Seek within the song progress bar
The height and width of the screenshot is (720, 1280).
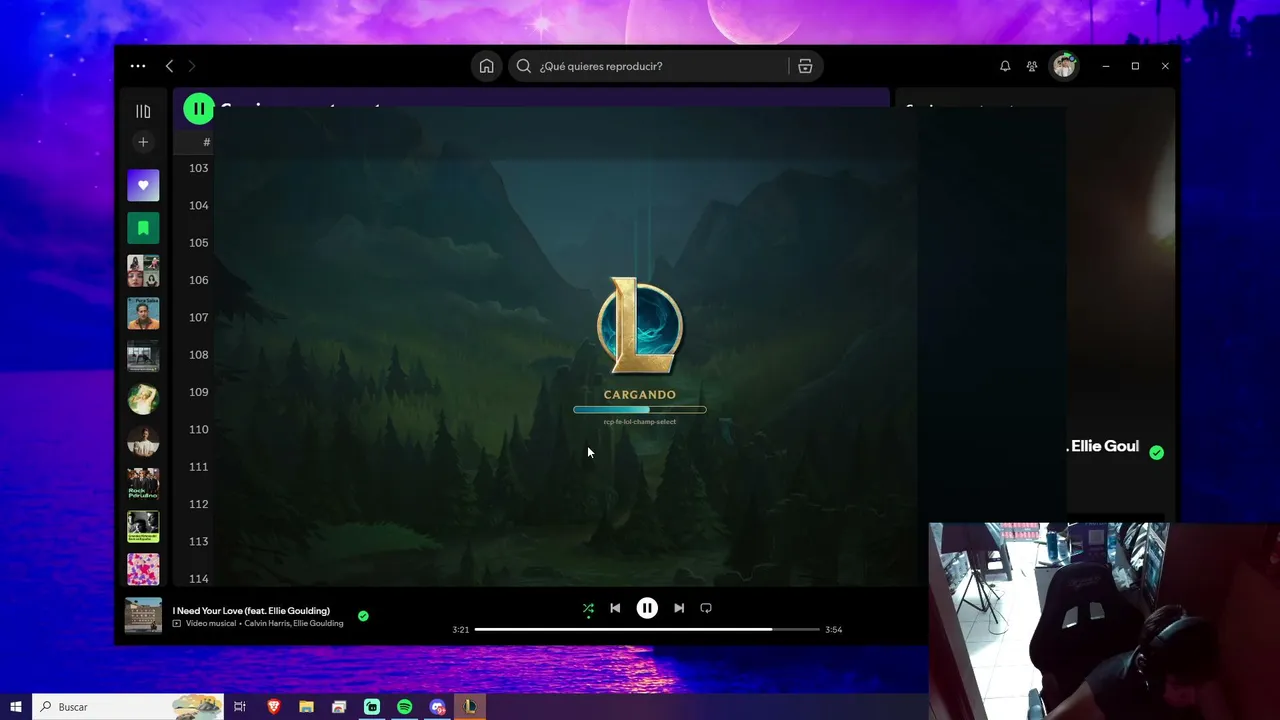pos(647,630)
